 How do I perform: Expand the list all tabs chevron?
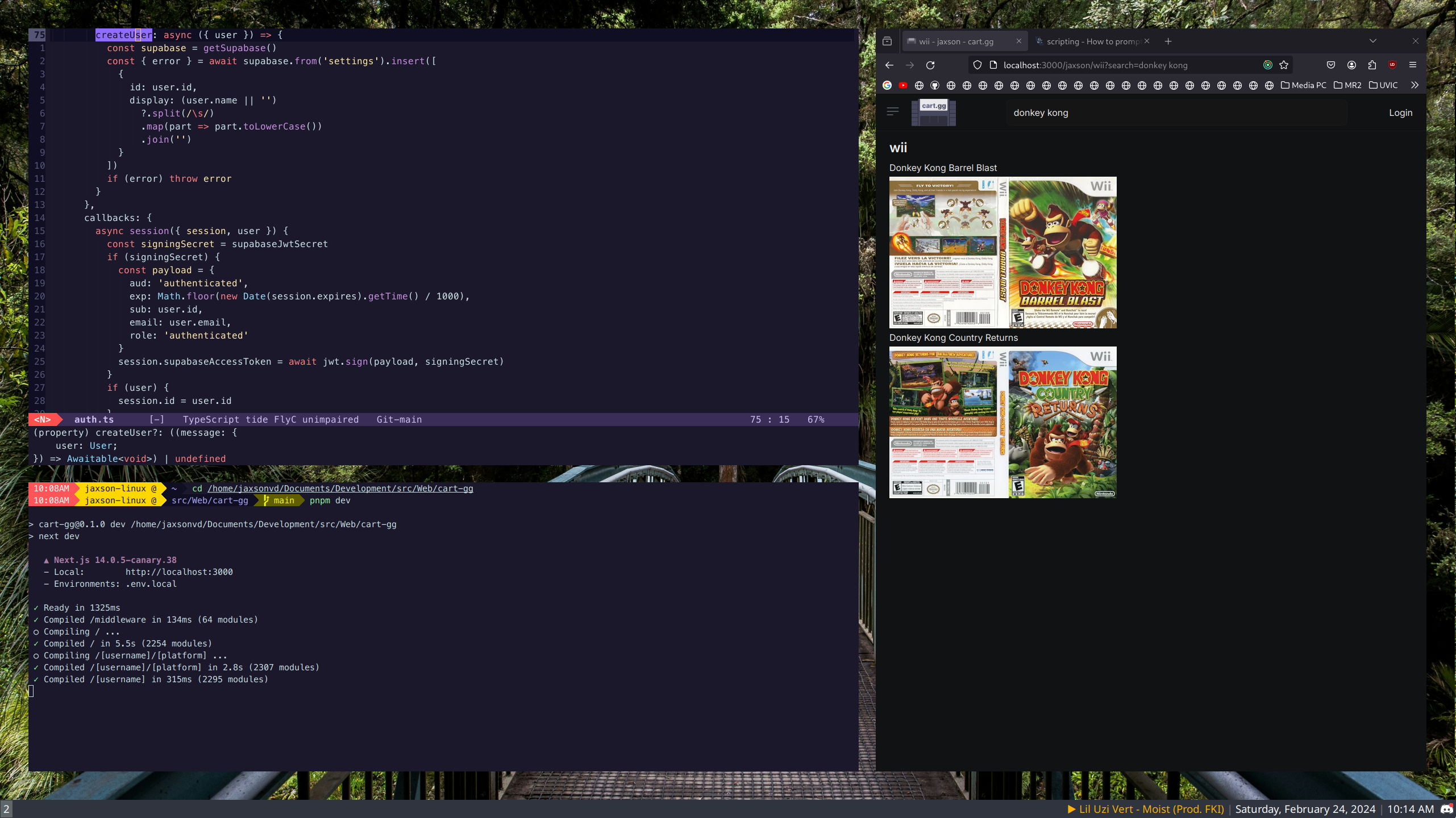tap(1372, 41)
